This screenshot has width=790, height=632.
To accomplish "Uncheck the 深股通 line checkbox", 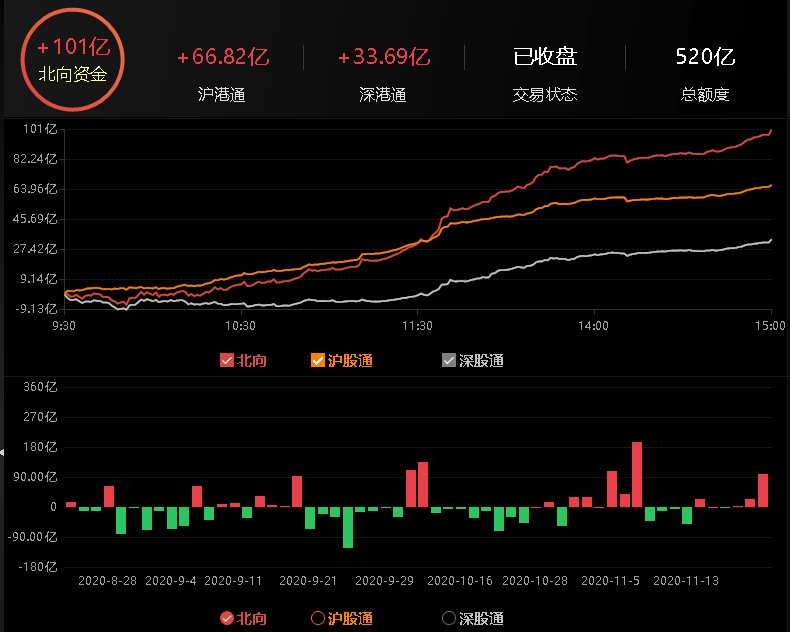I will tap(449, 360).
